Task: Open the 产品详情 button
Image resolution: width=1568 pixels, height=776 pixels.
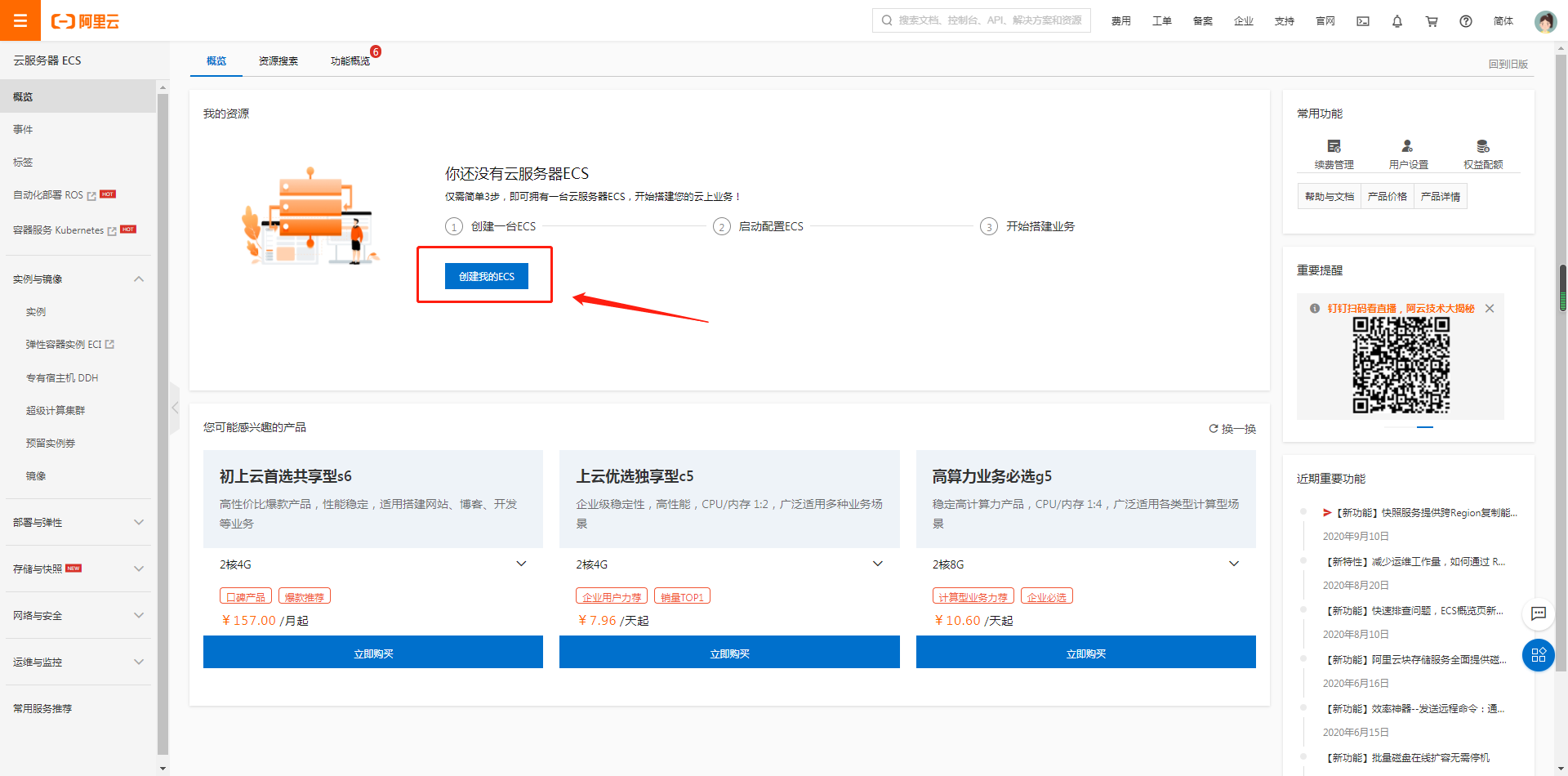Action: pos(1441,197)
